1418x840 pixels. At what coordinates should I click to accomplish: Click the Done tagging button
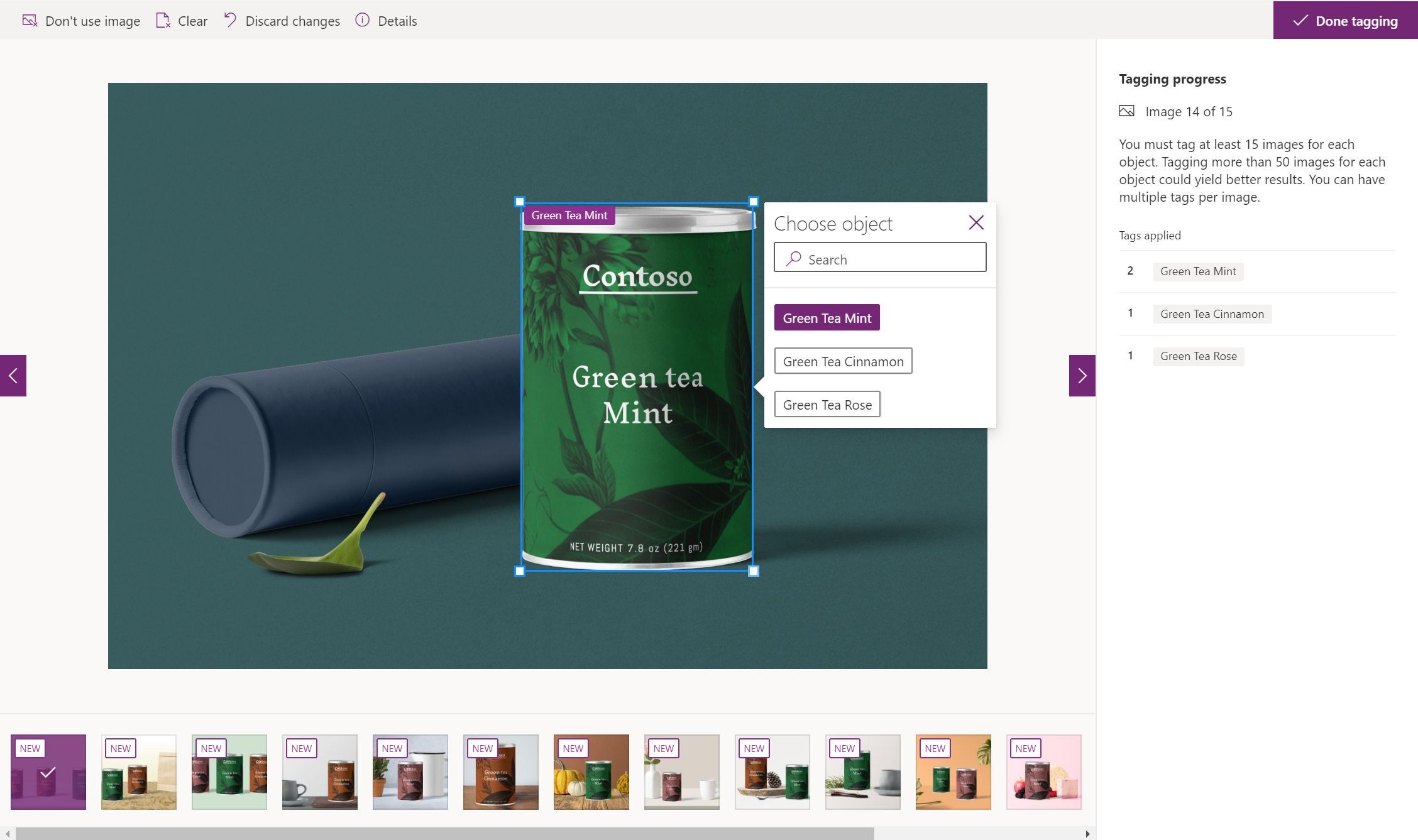[1344, 20]
